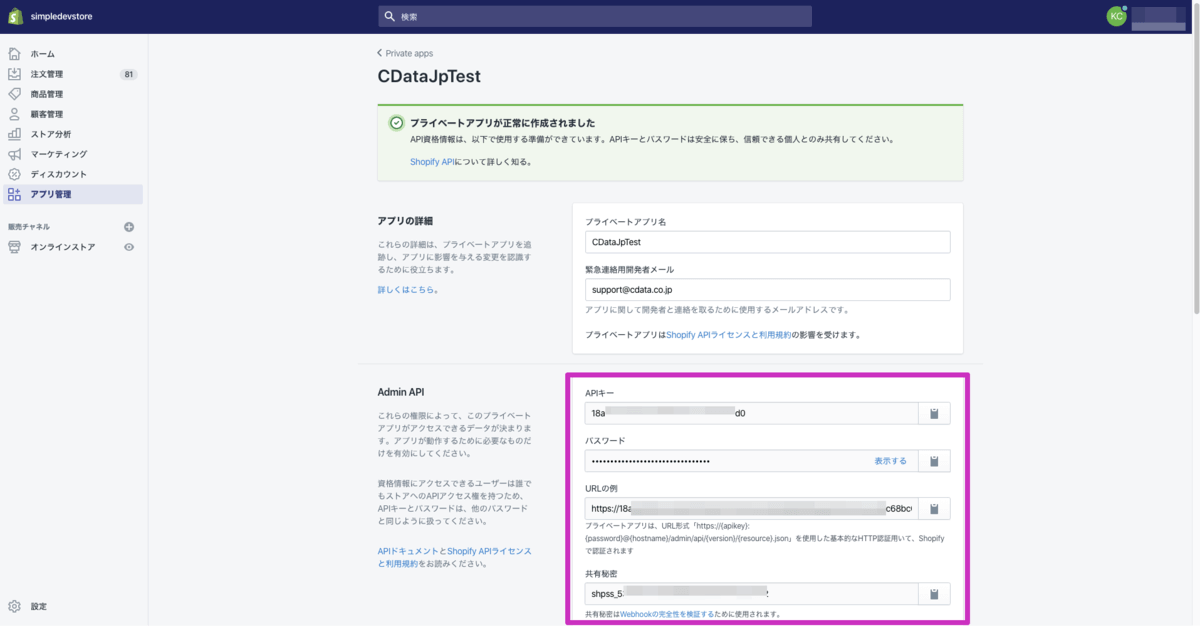Open the APIドキュメント link

(408, 551)
